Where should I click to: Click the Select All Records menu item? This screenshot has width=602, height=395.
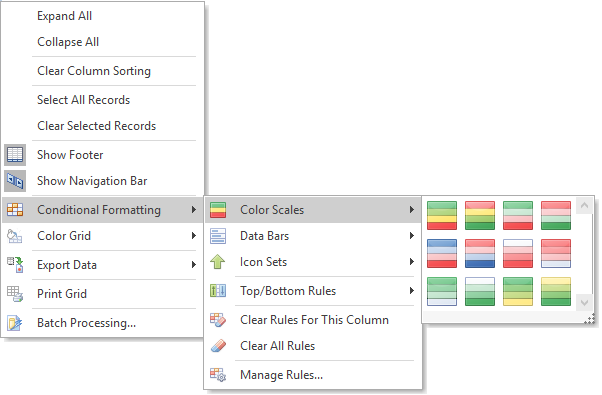pyautogui.click(x=103, y=100)
